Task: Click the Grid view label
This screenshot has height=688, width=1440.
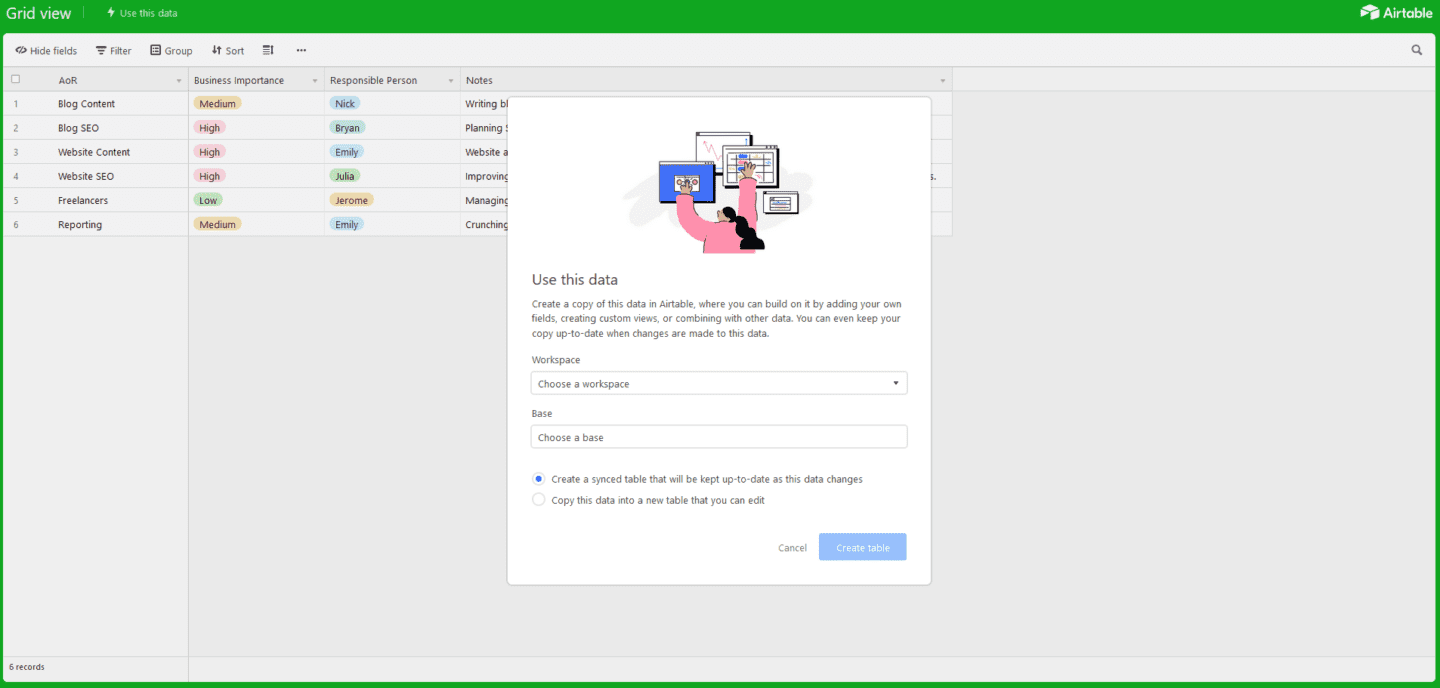Action: pos(39,13)
